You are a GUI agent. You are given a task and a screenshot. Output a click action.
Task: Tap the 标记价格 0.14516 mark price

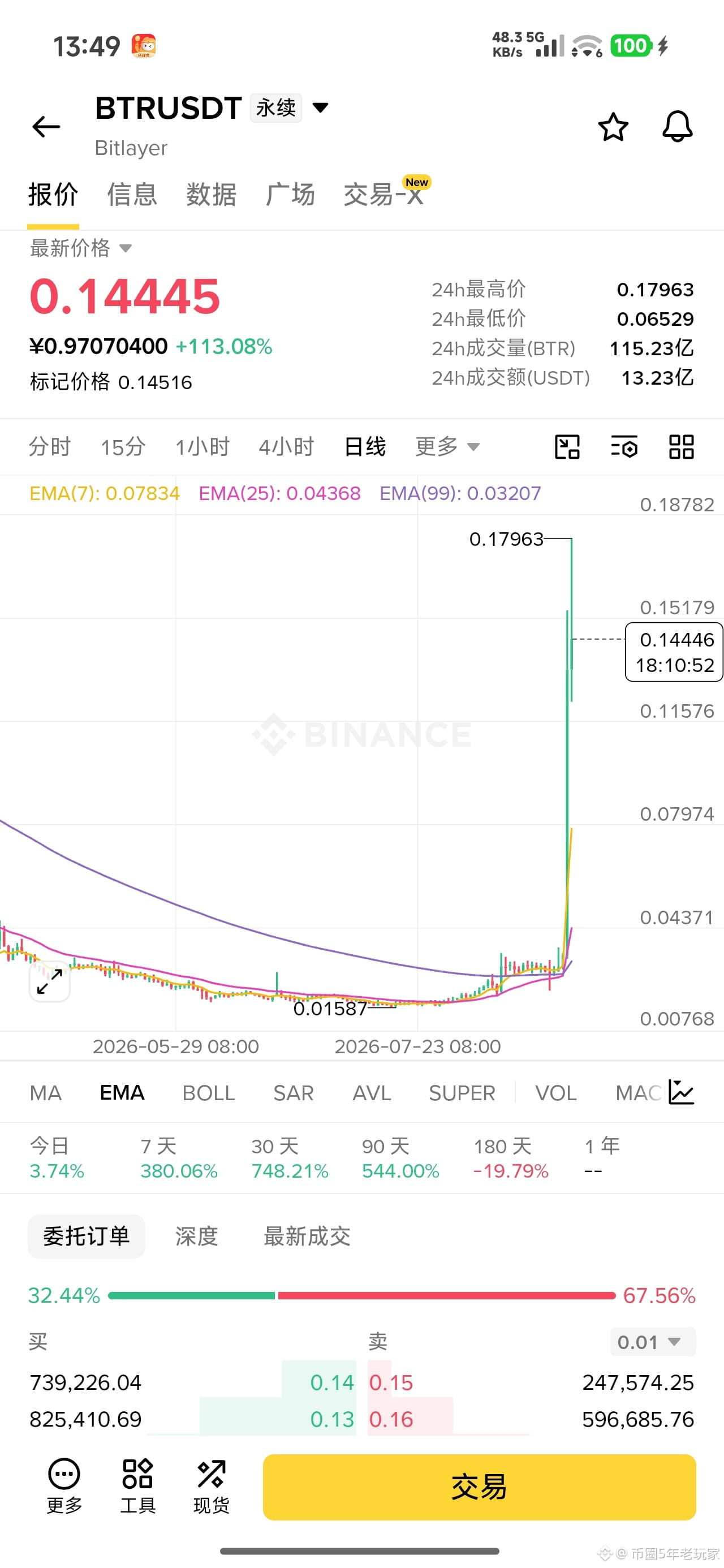pos(111,382)
